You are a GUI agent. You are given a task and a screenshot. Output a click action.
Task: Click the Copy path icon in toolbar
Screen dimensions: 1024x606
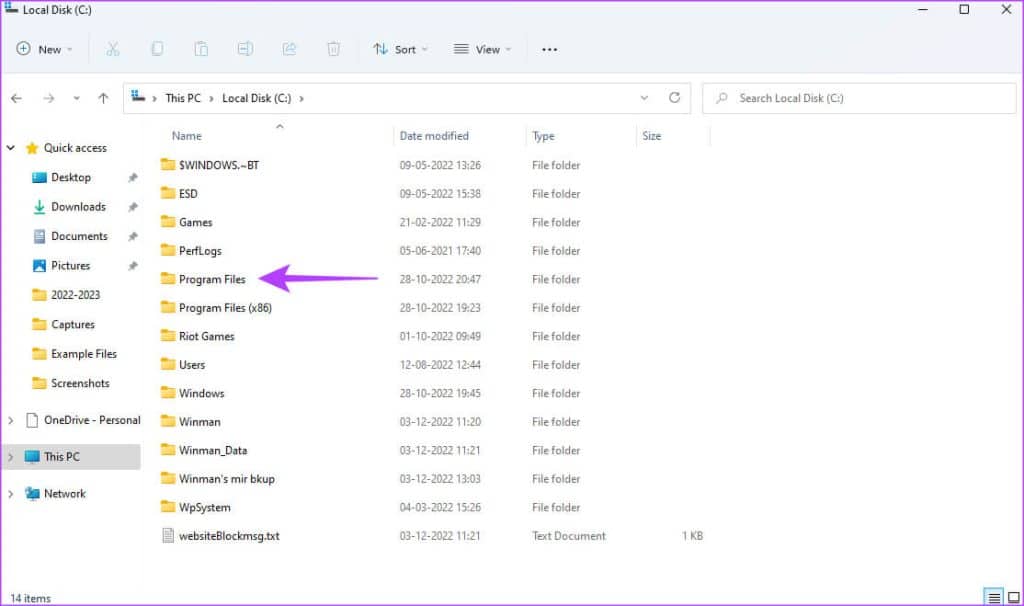coord(200,49)
